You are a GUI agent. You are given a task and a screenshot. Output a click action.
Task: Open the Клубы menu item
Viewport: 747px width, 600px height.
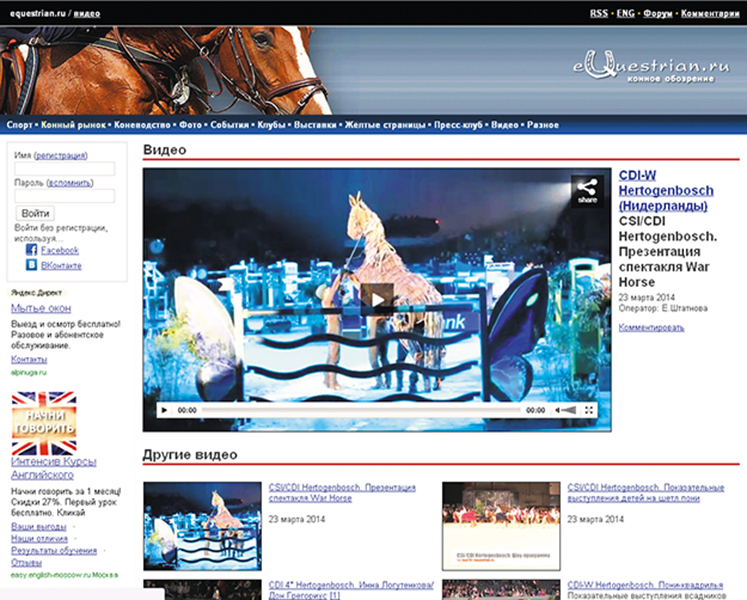[x=271, y=125]
